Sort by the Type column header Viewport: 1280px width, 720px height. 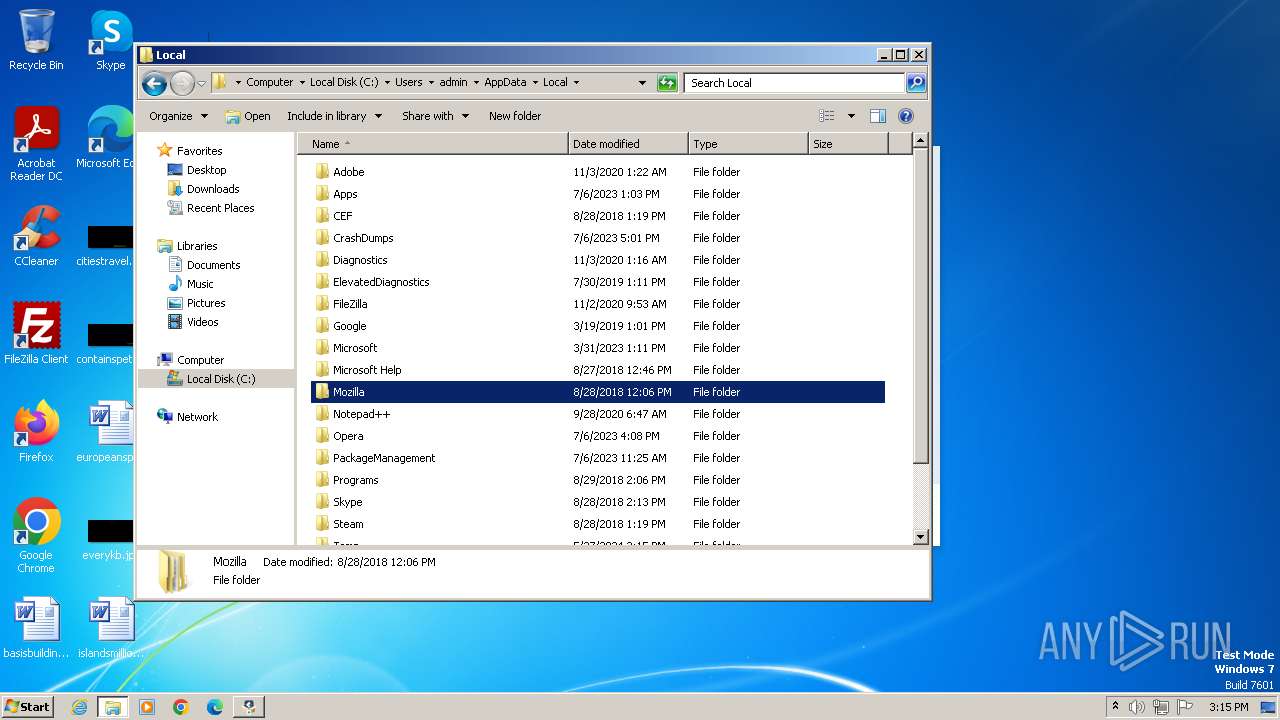(748, 144)
